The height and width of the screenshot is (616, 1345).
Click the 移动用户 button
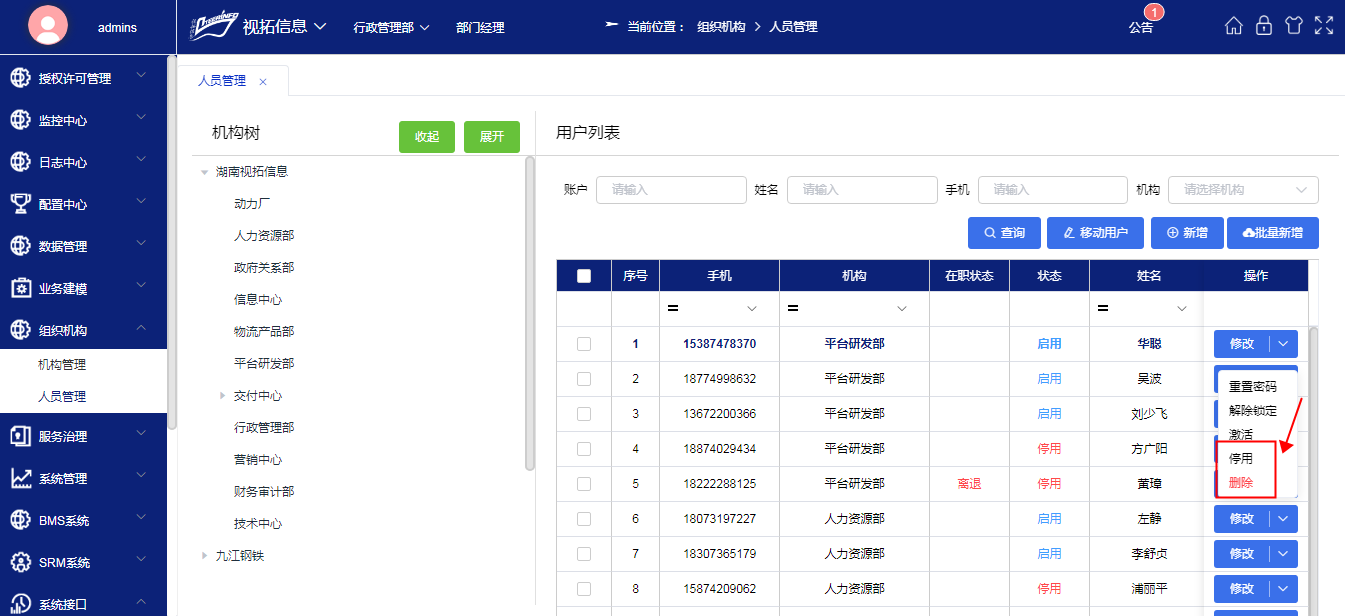coord(1095,233)
